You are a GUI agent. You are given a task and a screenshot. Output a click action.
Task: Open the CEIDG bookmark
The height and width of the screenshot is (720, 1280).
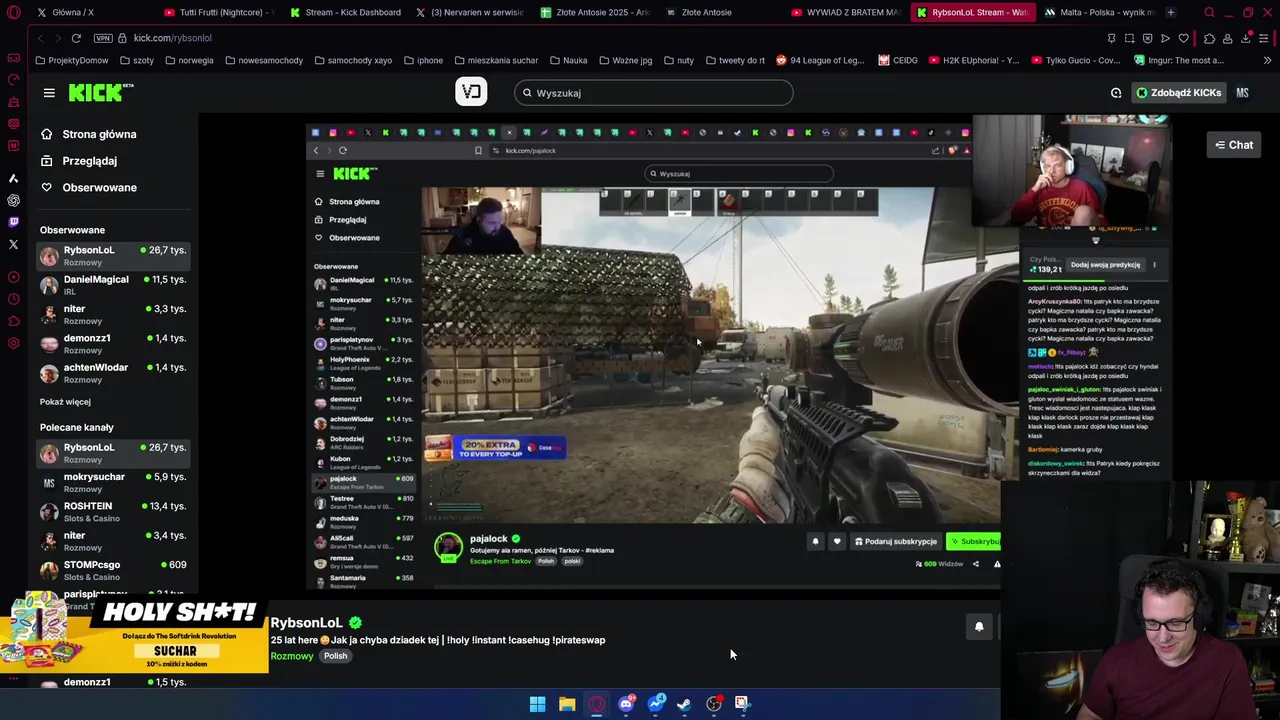[898, 60]
